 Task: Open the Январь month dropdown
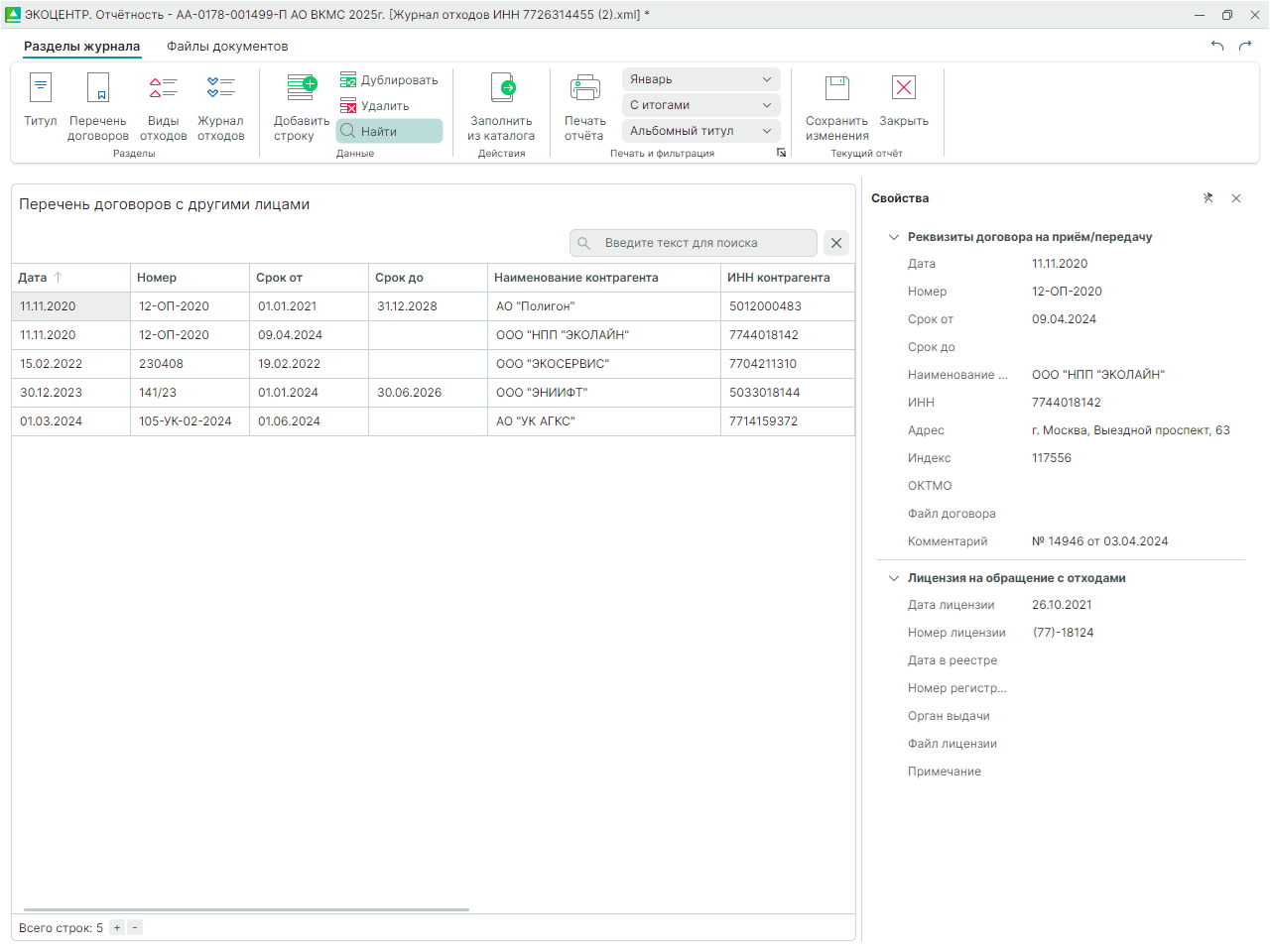point(700,79)
